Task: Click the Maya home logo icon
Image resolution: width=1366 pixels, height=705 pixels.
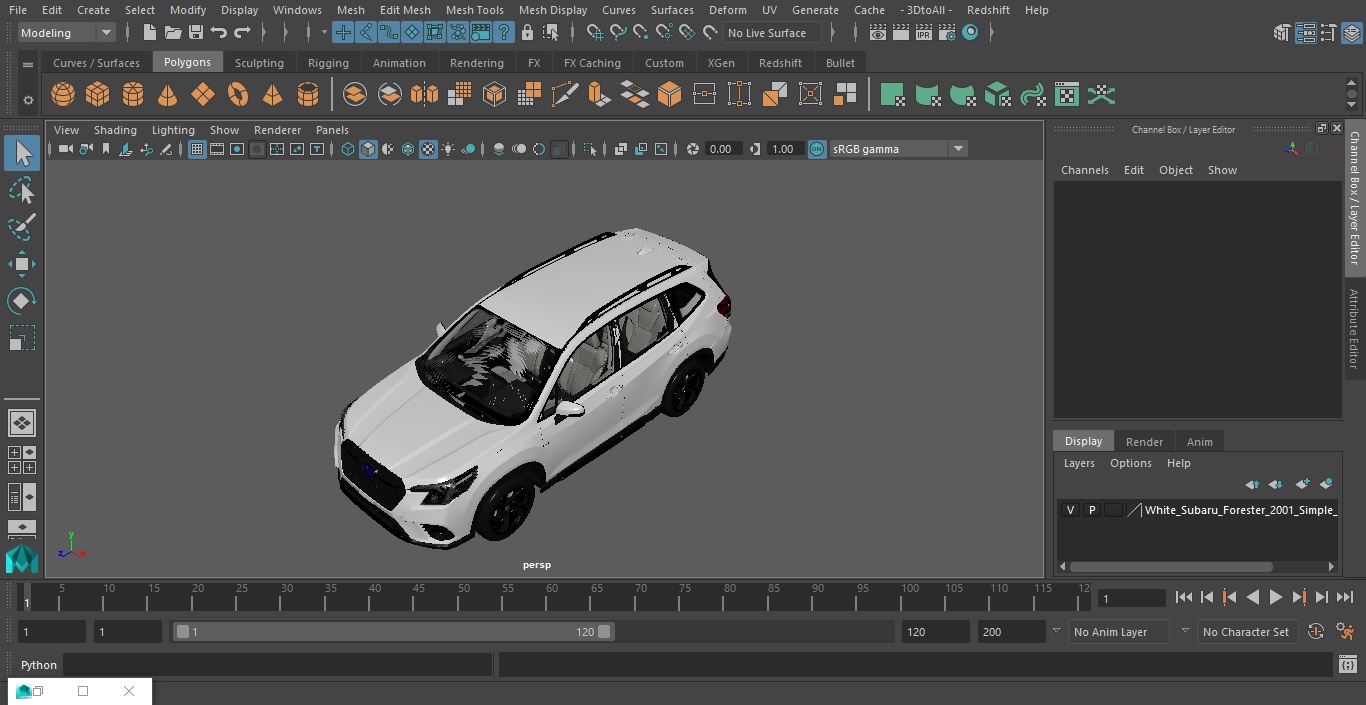Action: tap(22, 557)
